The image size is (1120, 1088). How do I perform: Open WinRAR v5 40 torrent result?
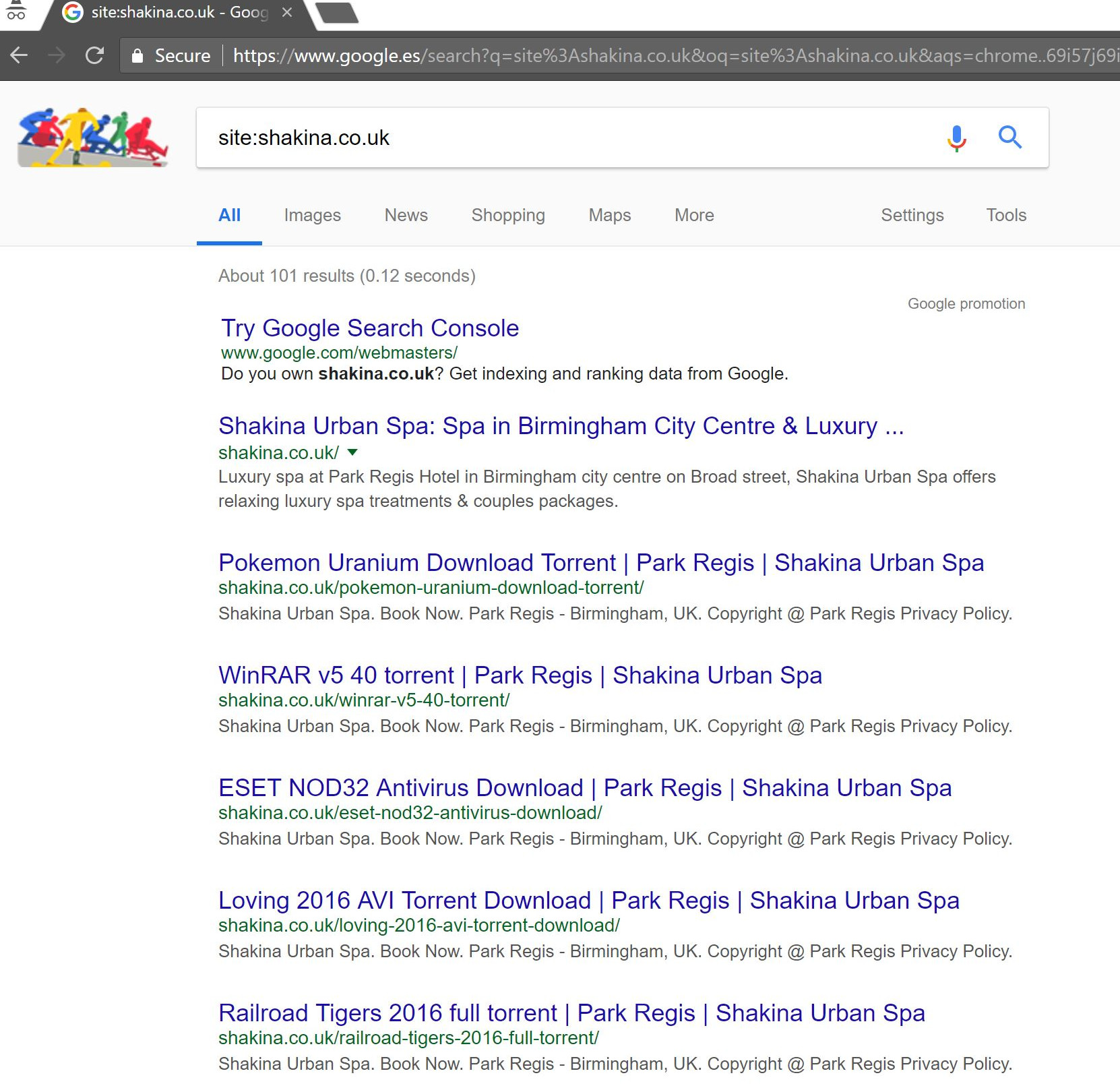coord(520,675)
